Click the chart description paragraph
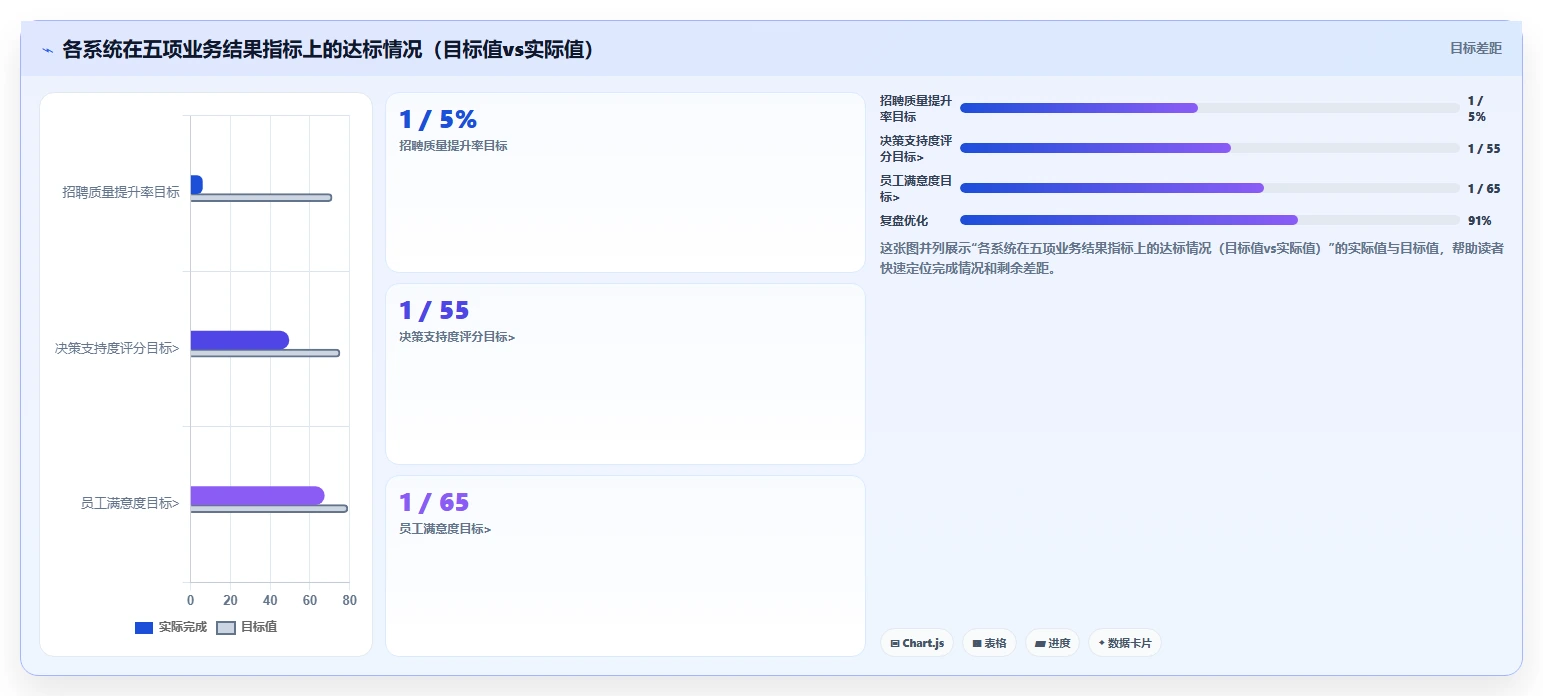 tap(1192, 258)
